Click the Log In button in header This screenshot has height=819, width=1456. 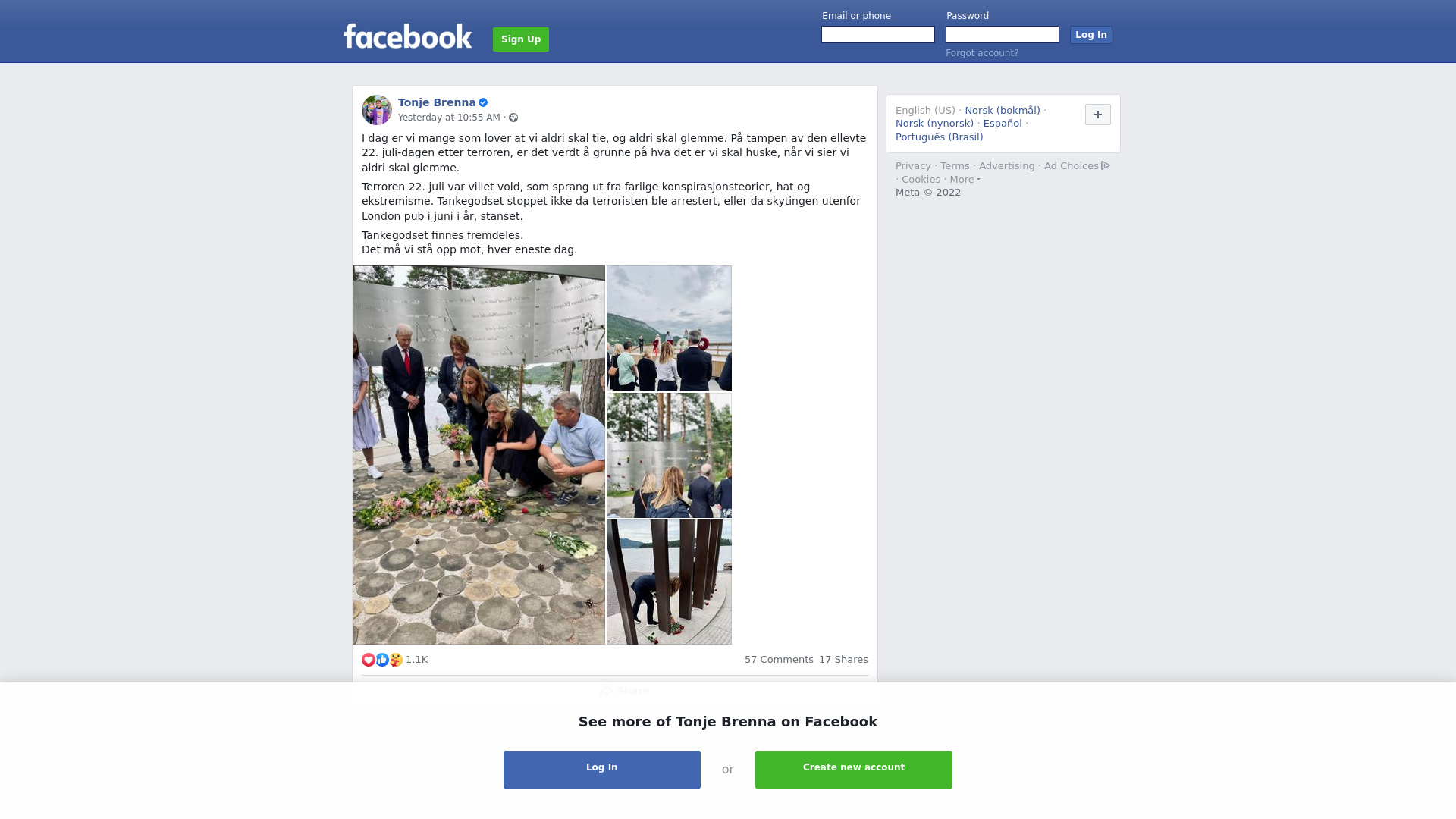pyautogui.click(x=1091, y=35)
